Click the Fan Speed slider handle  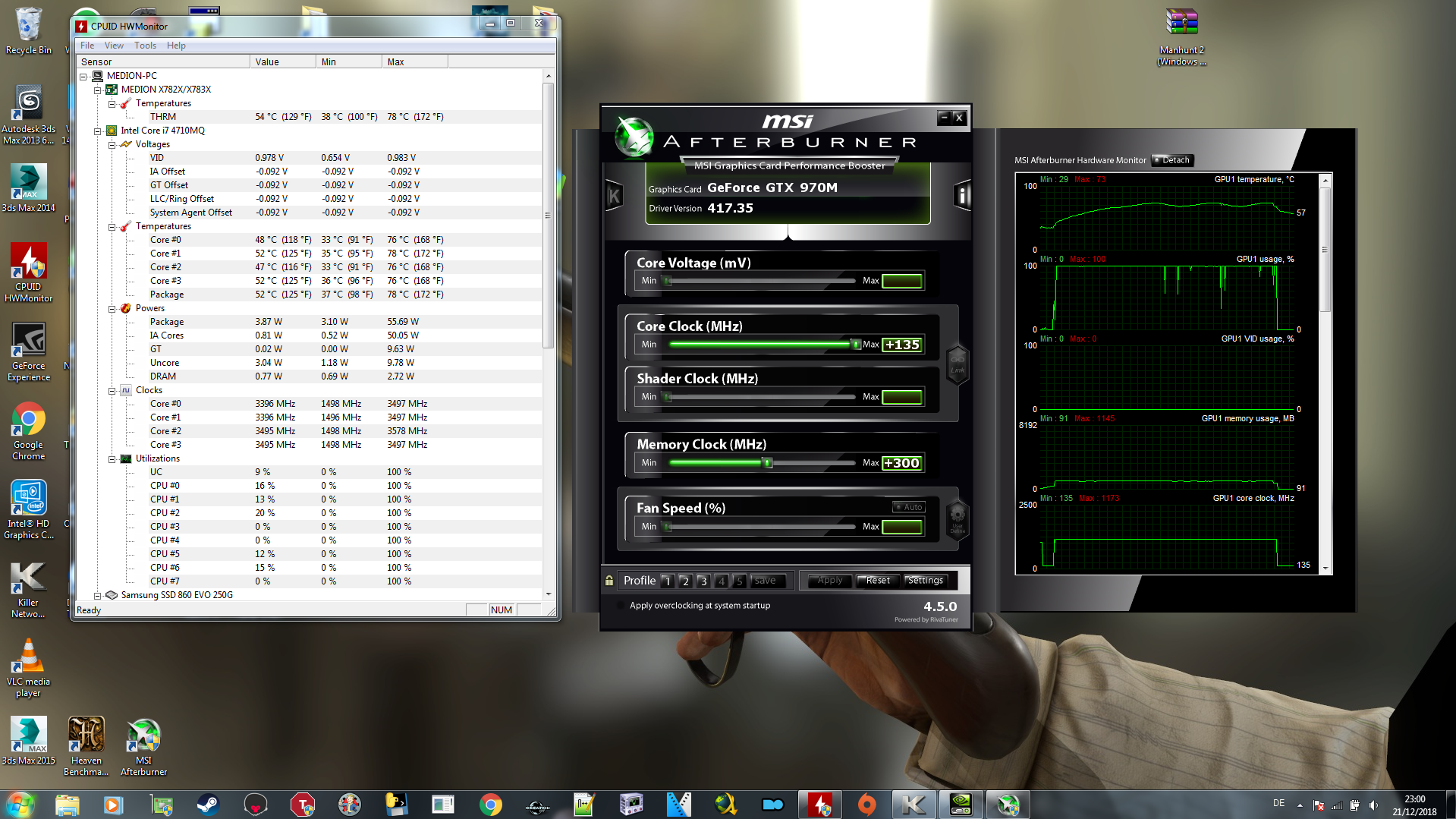668,527
